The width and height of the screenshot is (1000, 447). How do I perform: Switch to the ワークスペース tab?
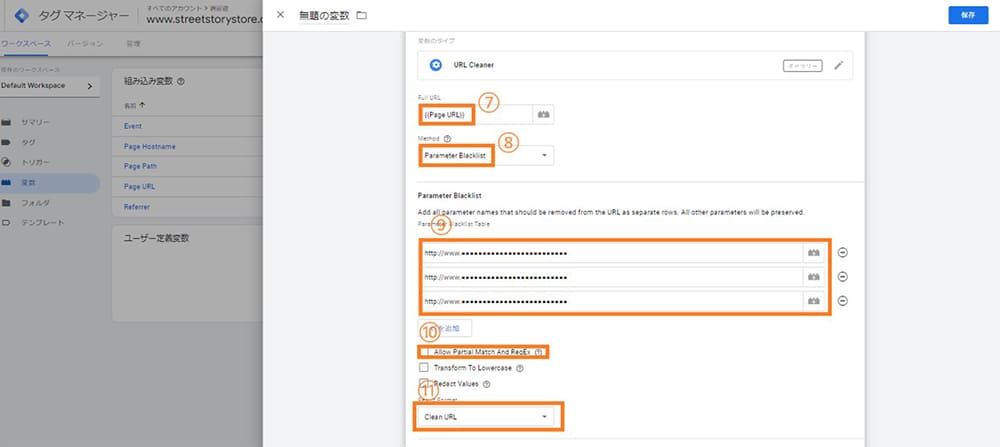pos(26,43)
